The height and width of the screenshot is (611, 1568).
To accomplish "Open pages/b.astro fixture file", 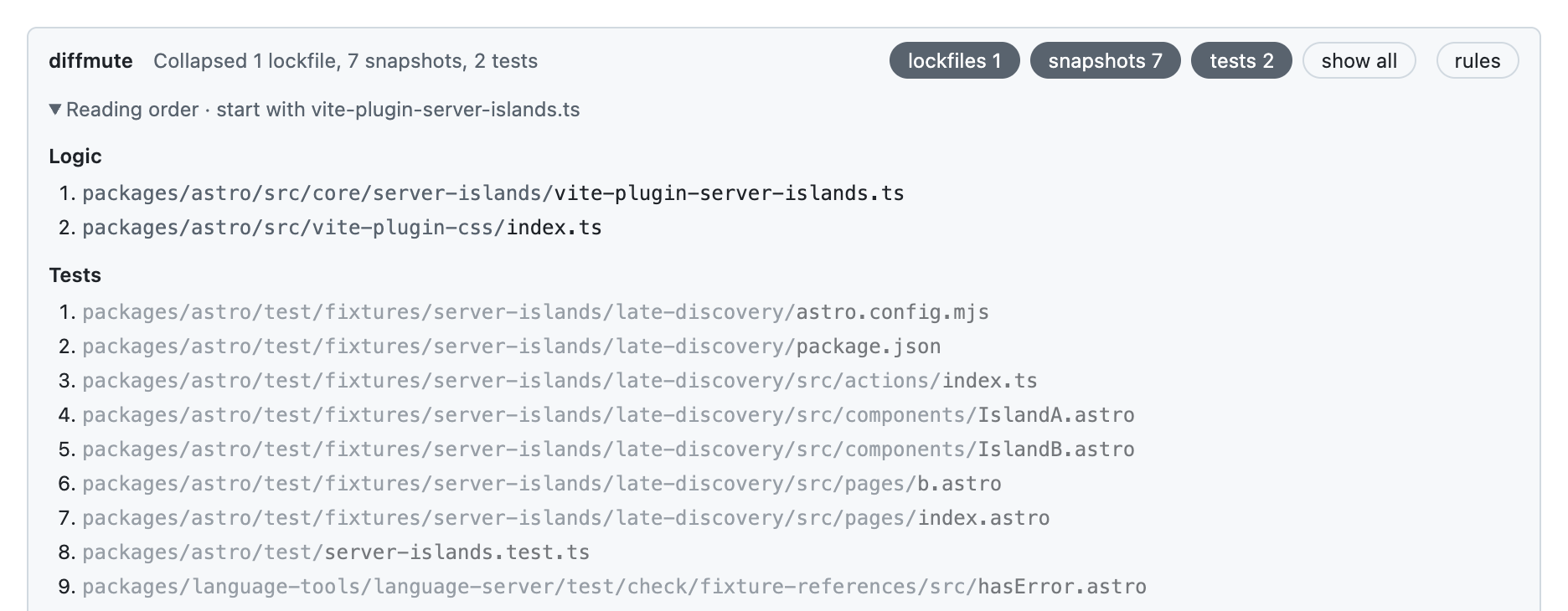I will point(542,484).
